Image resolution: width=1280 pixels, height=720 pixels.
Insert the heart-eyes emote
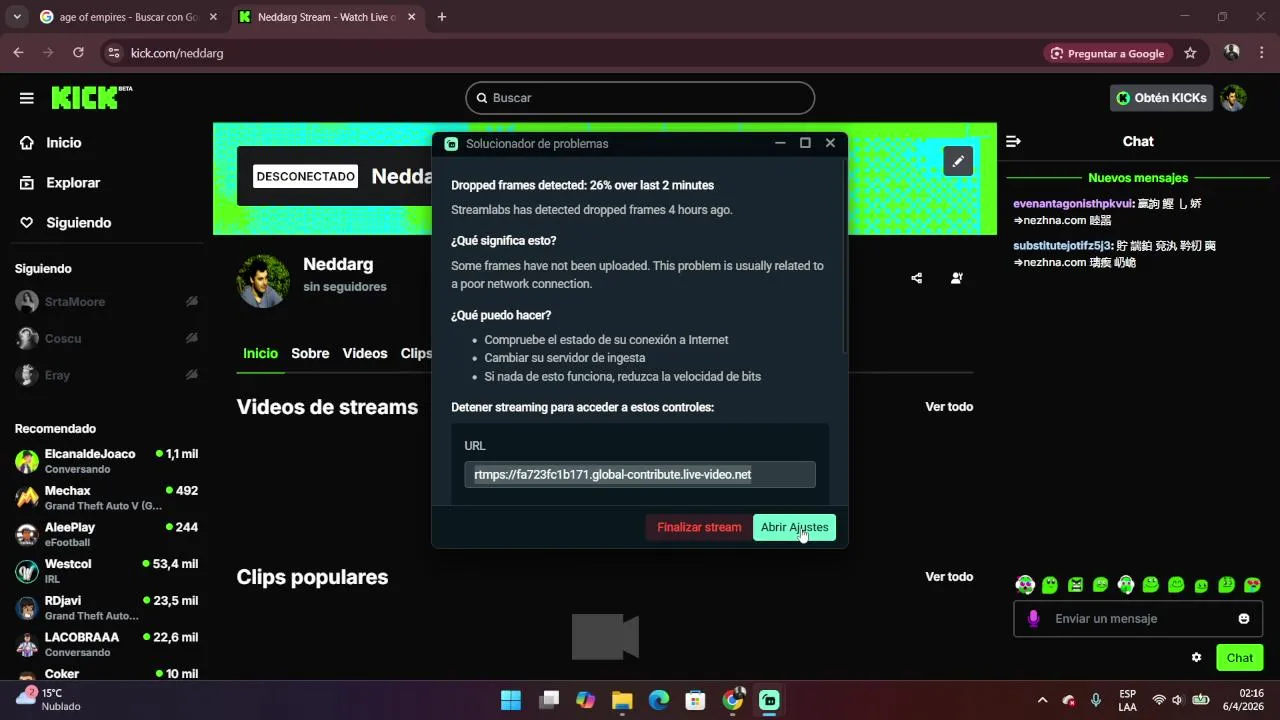pos(1252,585)
